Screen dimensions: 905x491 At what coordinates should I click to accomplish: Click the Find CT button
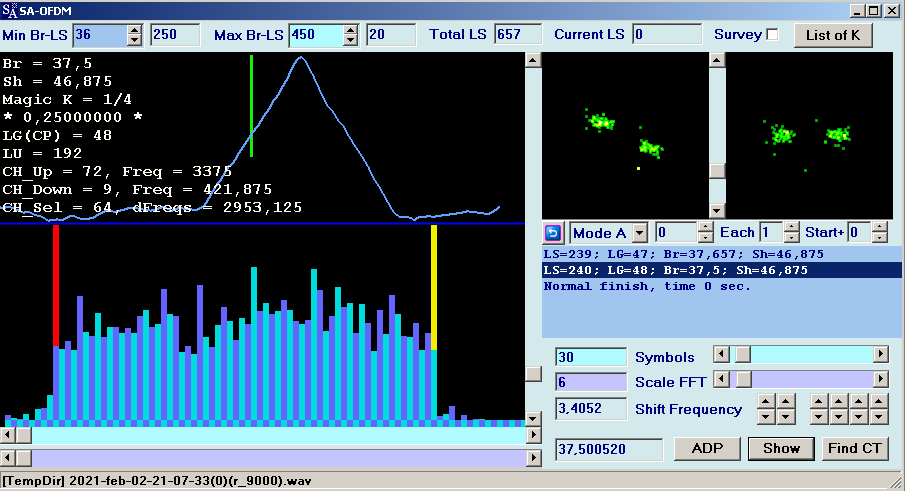click(854, 448)
